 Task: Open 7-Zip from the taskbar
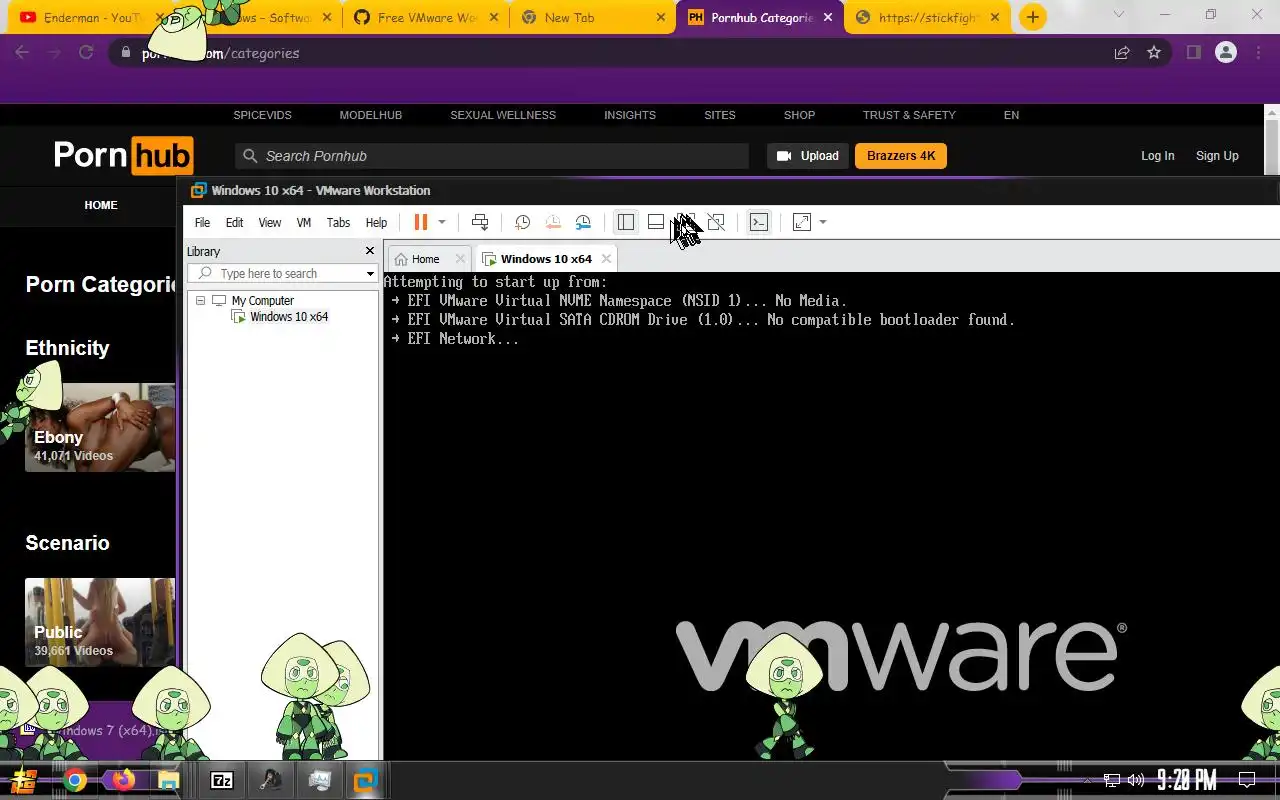click(x=222, y=780)
